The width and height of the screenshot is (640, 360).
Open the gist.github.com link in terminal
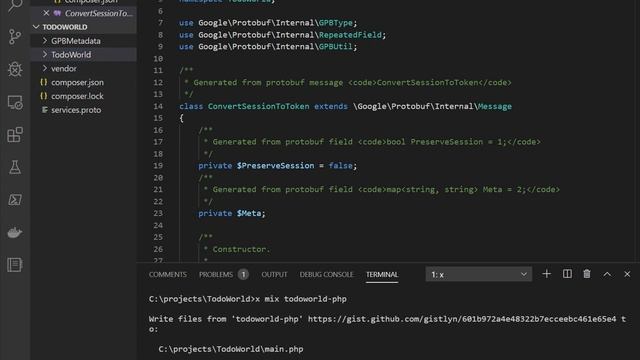tap(462, 319)
